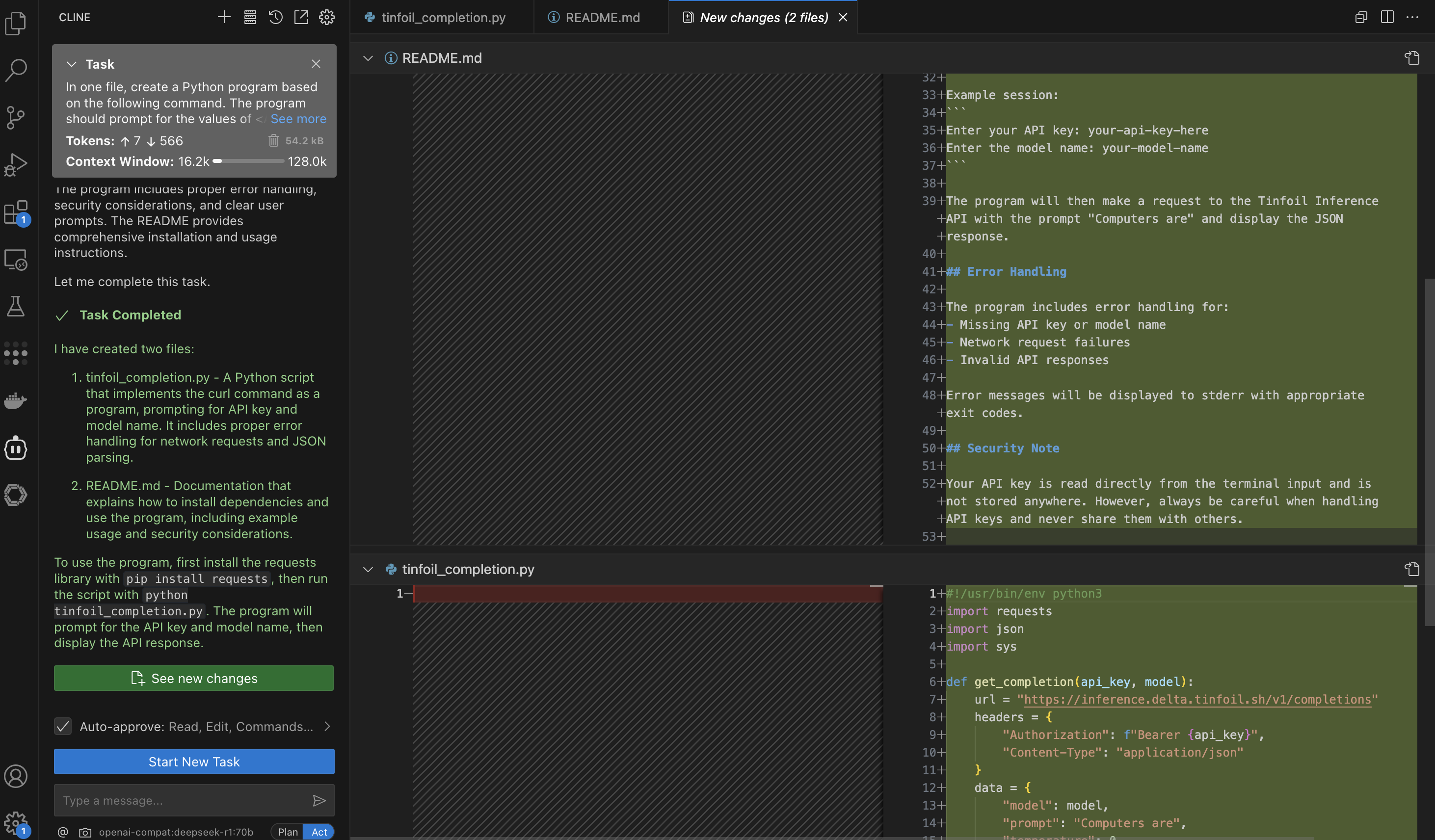Click See new changes button
This screenshot has height=840, width=1435.
pos(194,678)
